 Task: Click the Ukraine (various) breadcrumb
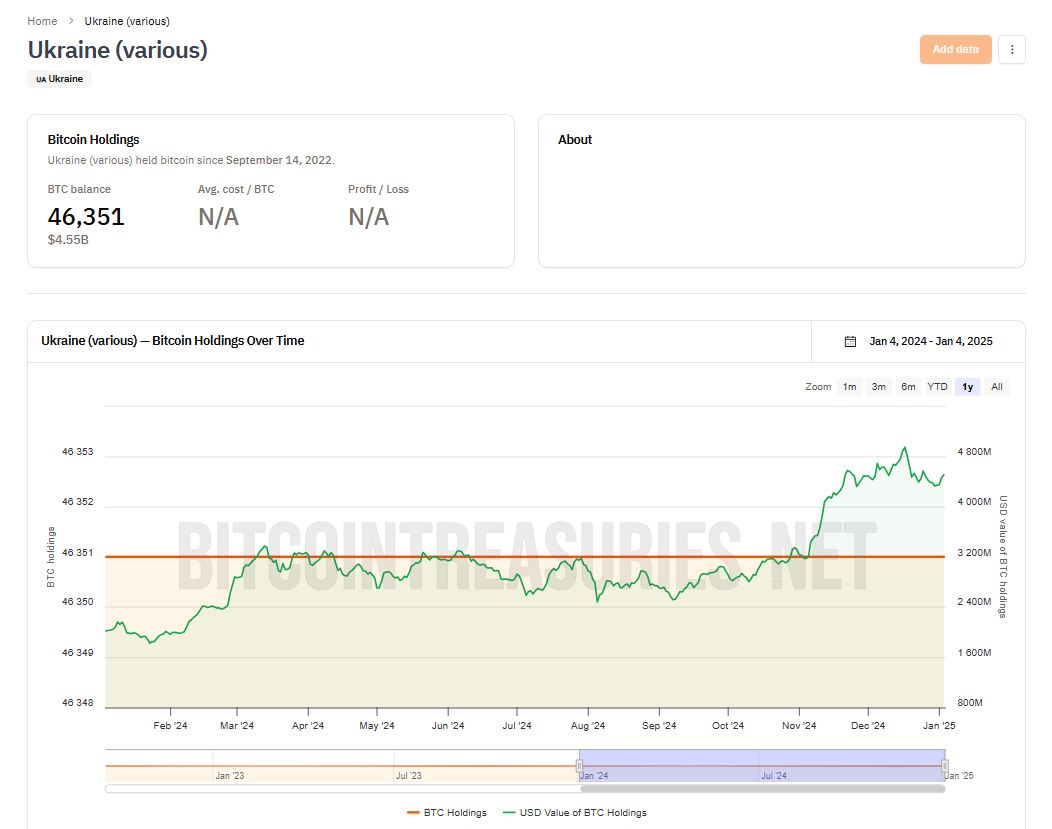coord(127,21)
